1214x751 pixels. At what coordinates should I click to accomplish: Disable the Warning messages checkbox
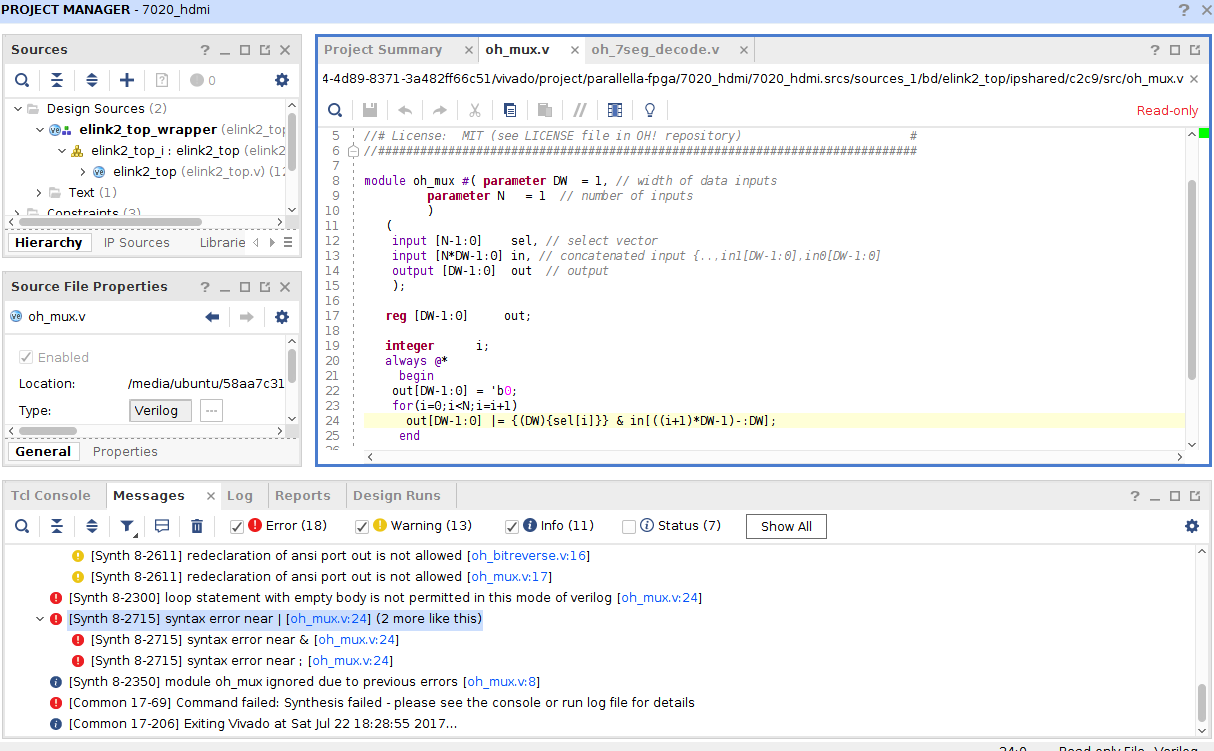[362, 526]
